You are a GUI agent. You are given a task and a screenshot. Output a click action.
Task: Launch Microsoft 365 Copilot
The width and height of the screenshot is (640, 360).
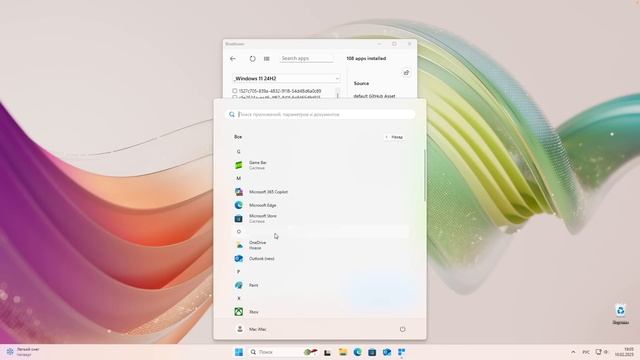pyautogui.click(x=320, y=192)
